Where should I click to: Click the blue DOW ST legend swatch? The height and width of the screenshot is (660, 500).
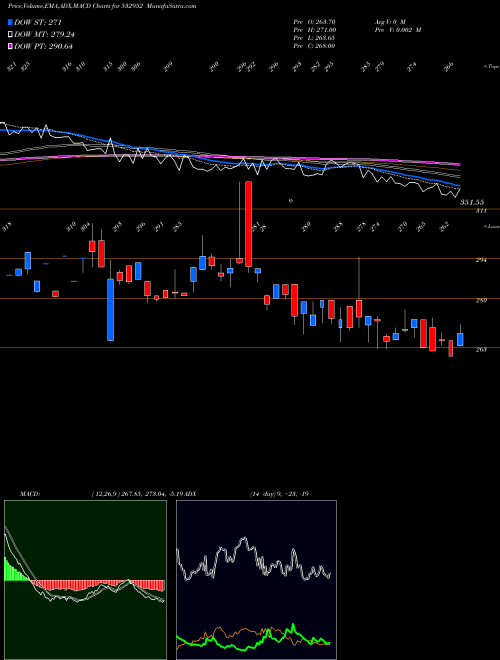[11, 22]
